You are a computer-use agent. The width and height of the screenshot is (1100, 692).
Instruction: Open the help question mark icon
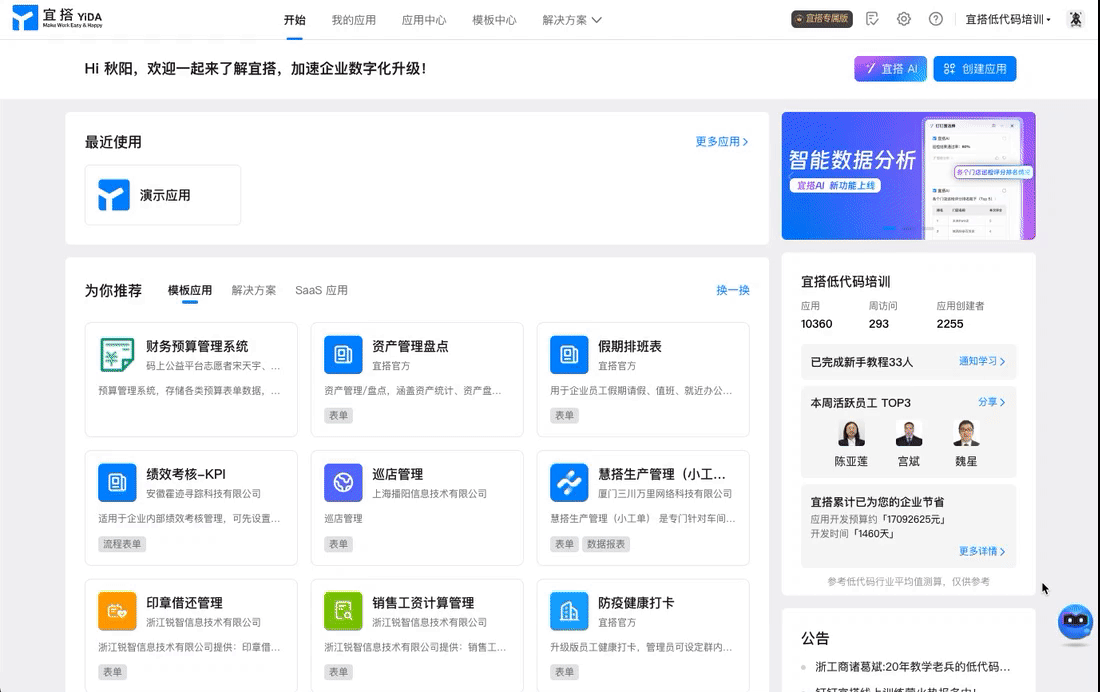(x=936, y=19)
